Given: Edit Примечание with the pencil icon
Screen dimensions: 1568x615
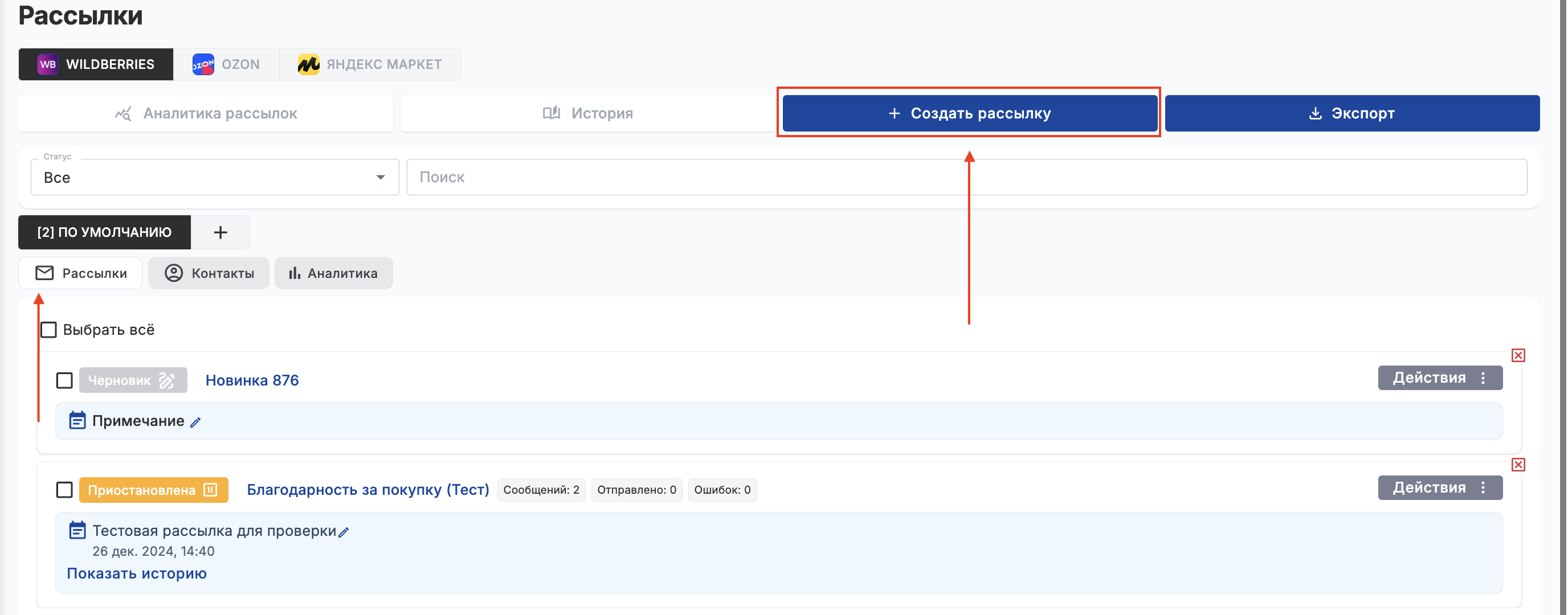Looking at the screenshot, I should 195,422.
